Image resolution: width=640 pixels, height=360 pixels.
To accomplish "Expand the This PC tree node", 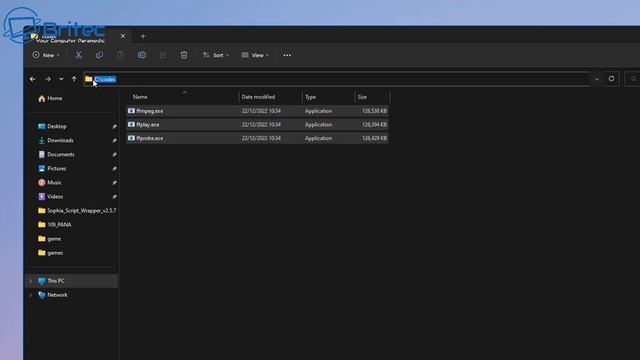I will tap(31, 281).
